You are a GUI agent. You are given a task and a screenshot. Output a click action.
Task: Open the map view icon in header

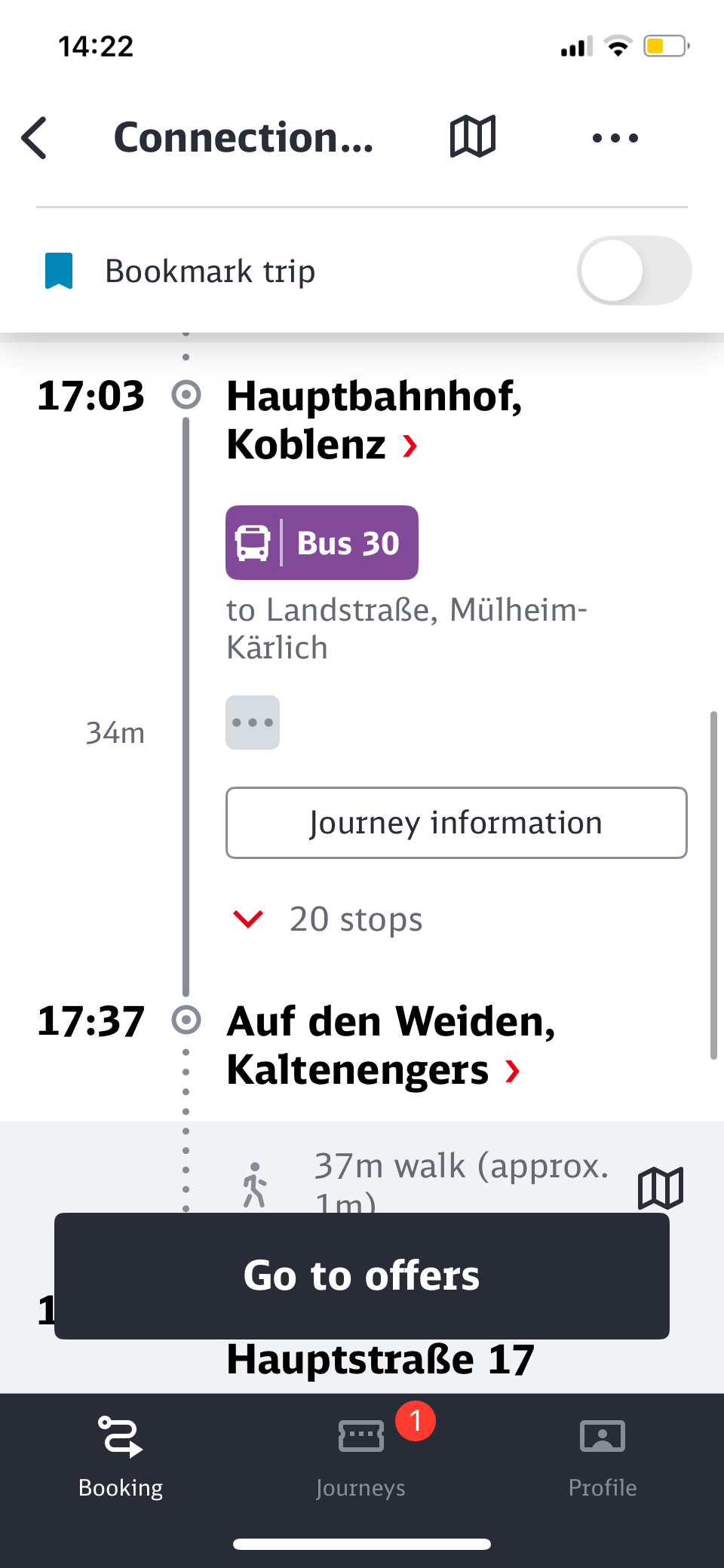(x=472, y=137)
